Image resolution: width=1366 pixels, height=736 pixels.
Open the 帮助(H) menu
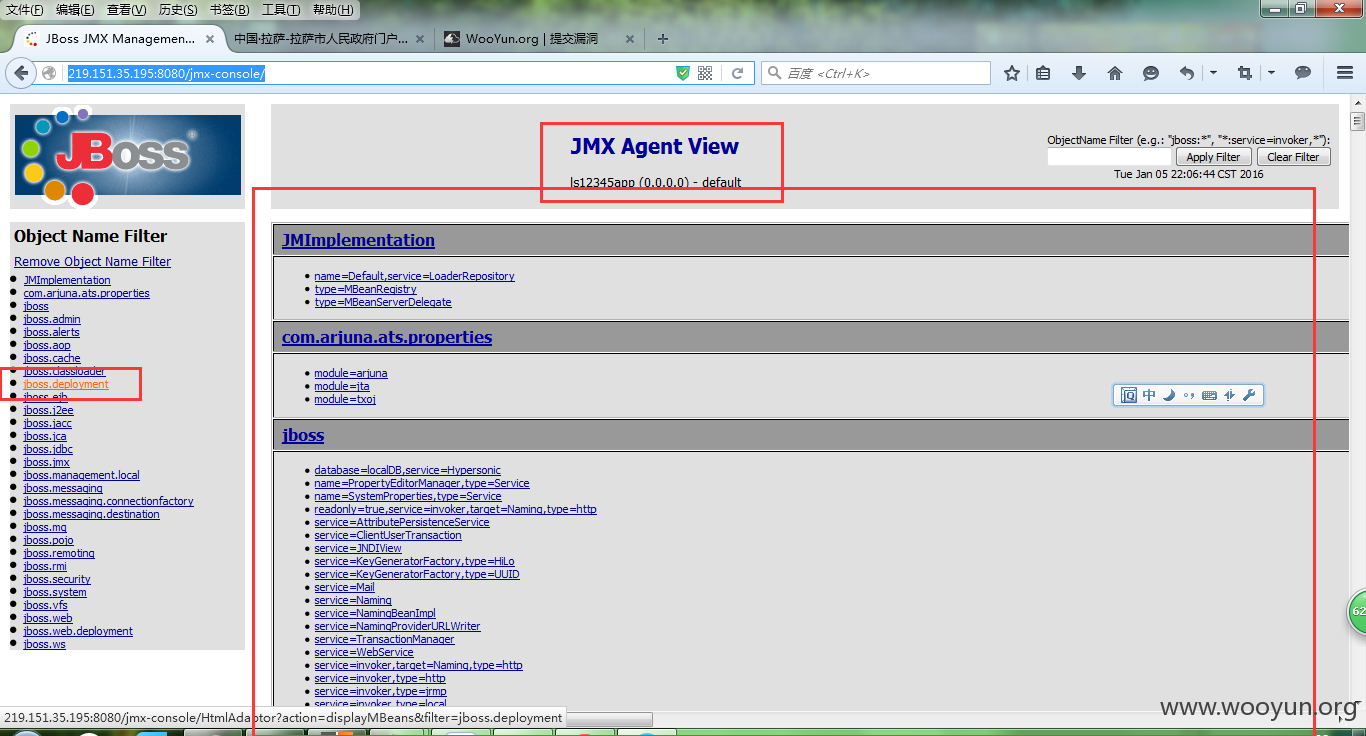pos(333,10)
